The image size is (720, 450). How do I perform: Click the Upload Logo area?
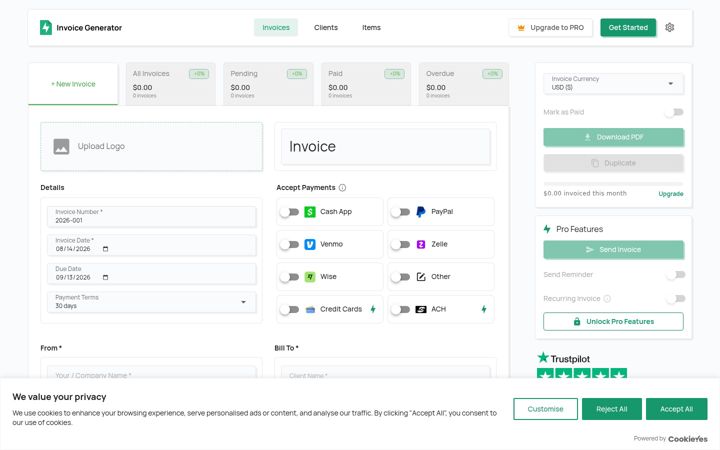(152, 146)
